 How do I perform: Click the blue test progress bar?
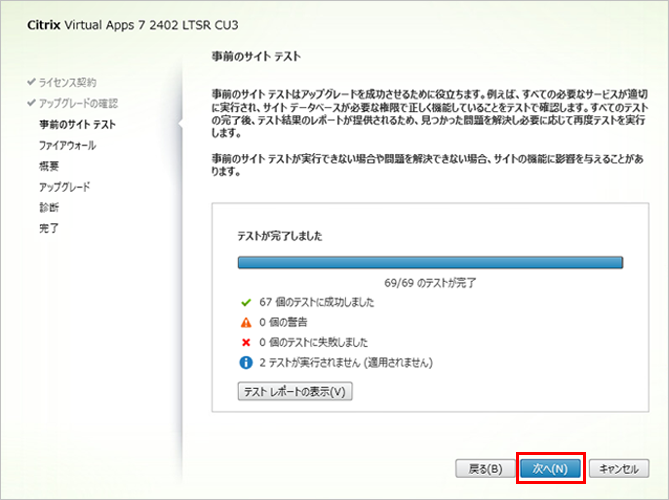coord(430,263)
